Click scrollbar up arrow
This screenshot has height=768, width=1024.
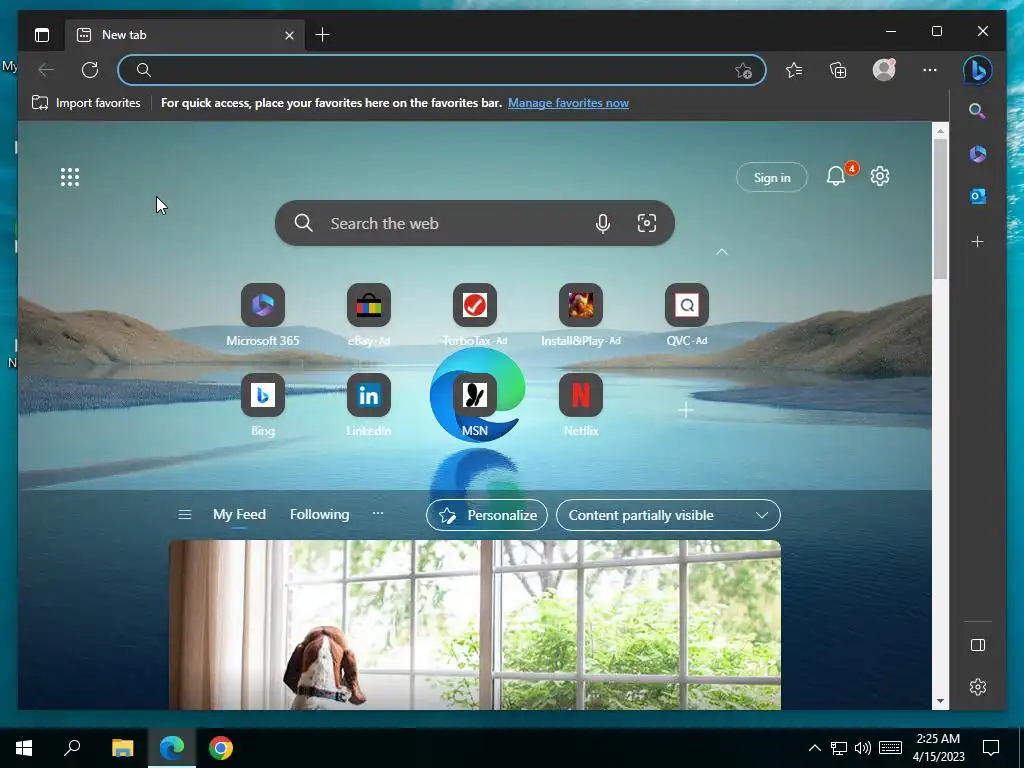click(940, 131)
